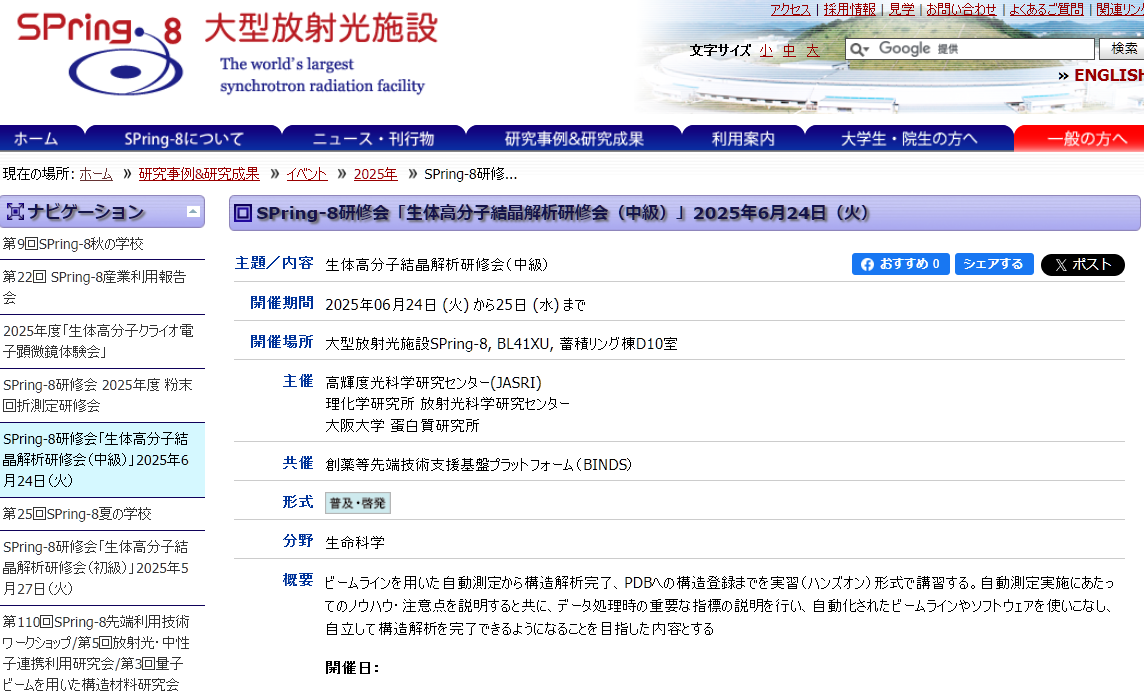Click the 高輝度光科学研究センター(JASRI) text

click(x=433, y=382)
